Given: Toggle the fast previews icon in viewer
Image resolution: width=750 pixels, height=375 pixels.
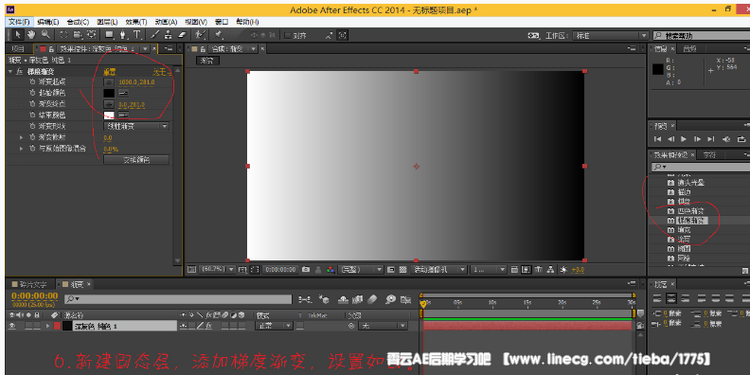Looking at the screenshot, I should 526,270.
